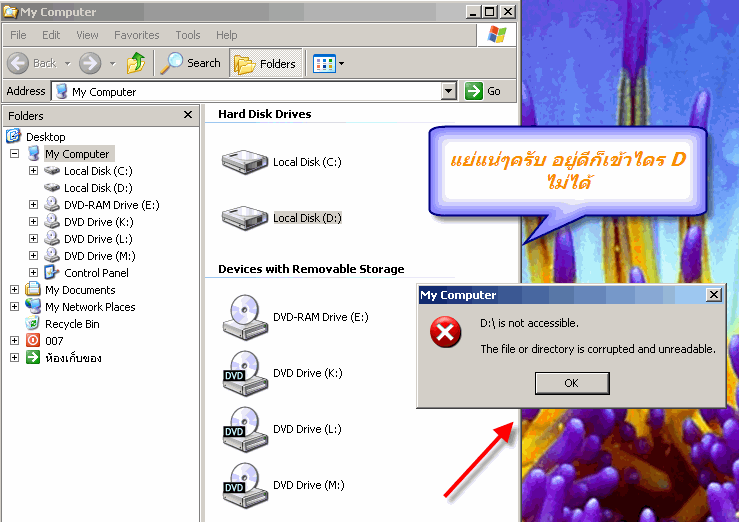Select DVD-RAM Drive (E:) icon in main pane
The height and width of the screenshot is (522, 739).
(245, 317)
